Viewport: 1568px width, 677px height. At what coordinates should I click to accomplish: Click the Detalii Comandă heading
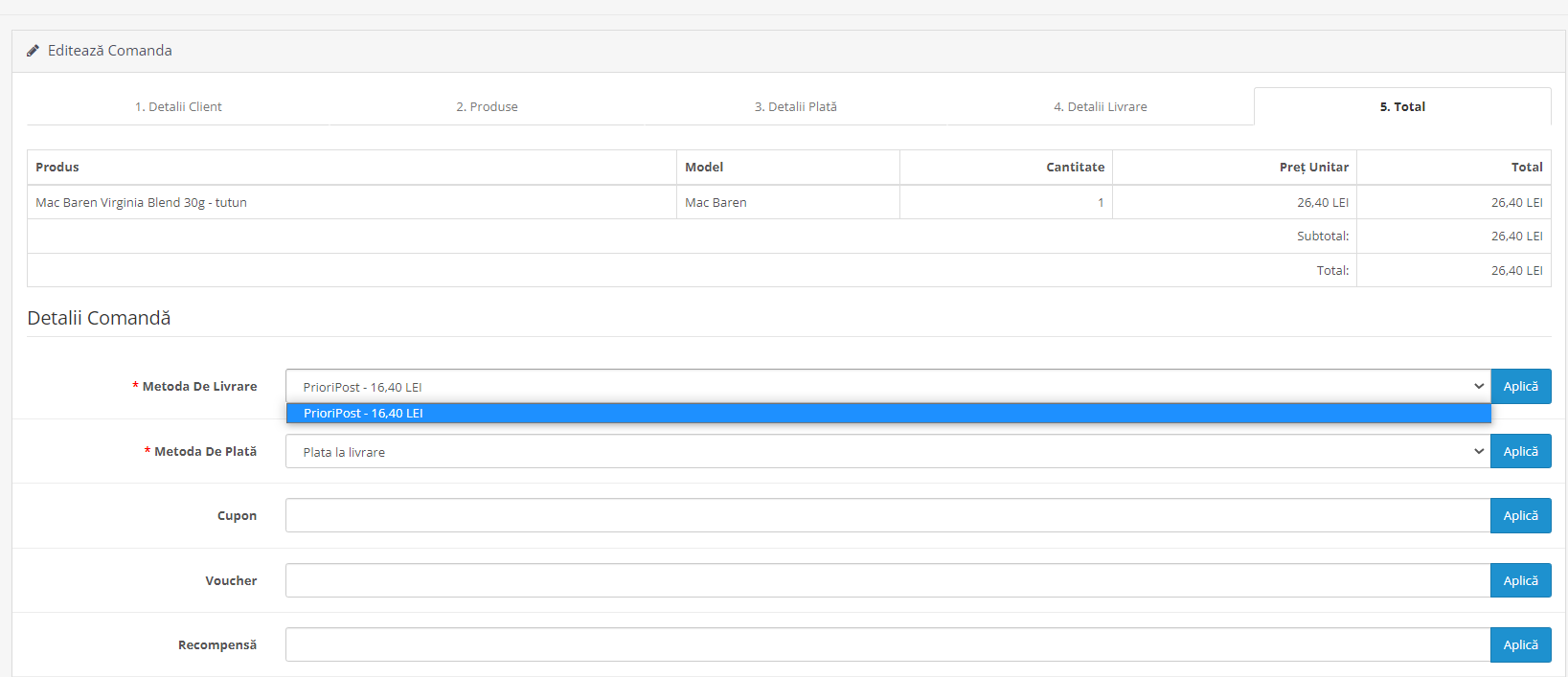click(99, 318)
